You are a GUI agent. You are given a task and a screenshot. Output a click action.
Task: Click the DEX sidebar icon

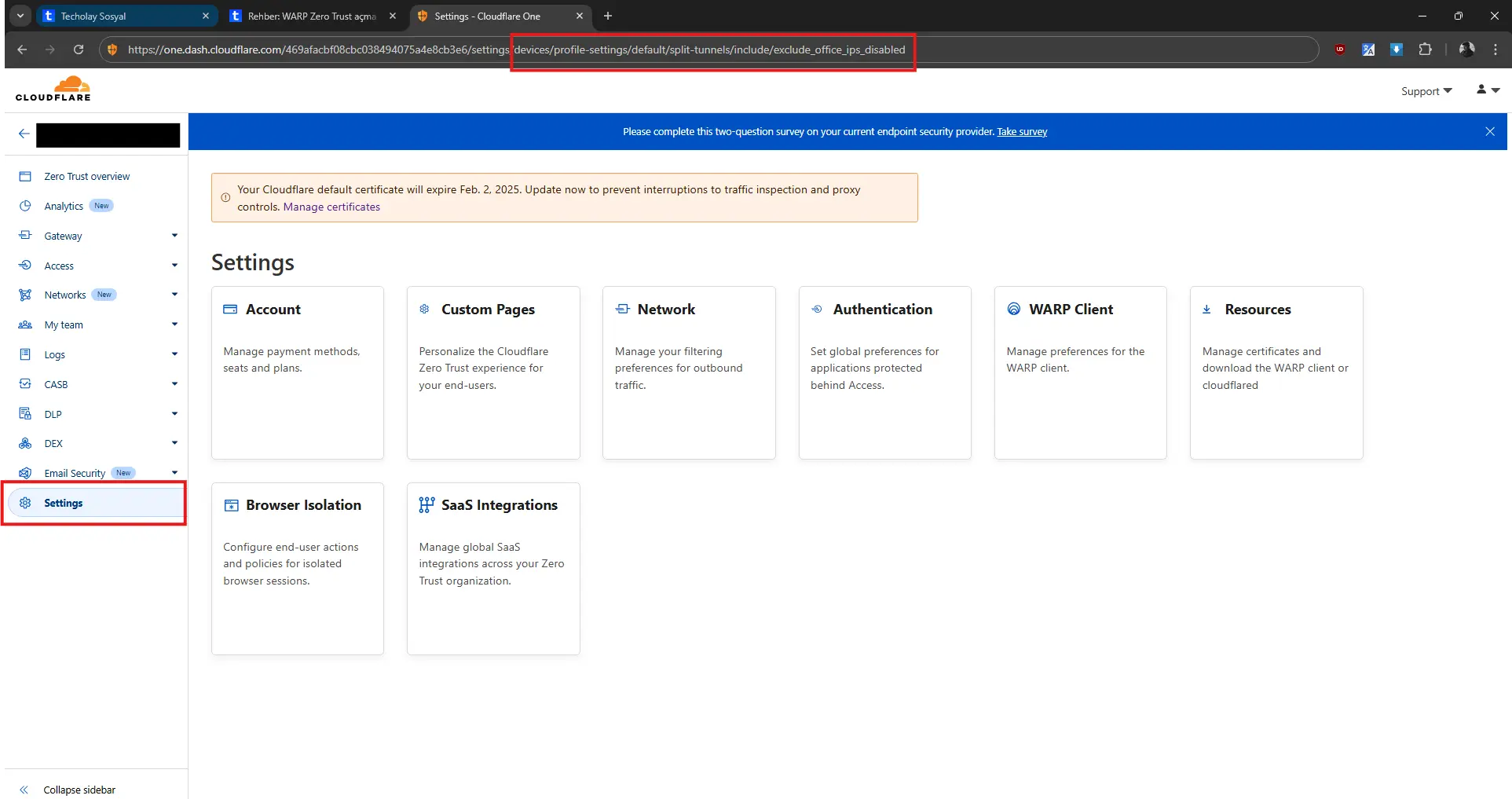click(x=25, y=443)
